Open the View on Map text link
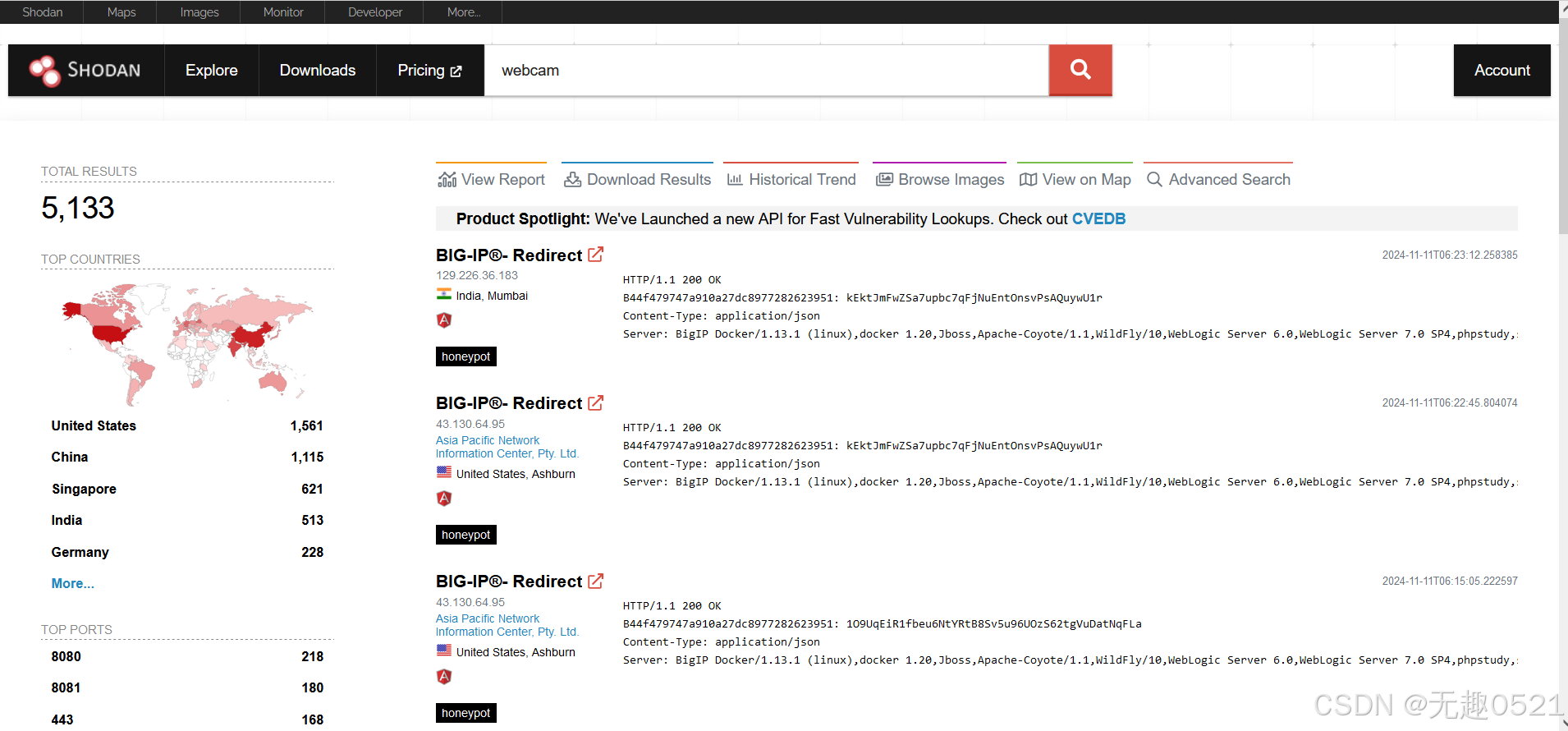This screenshot has width=1568, height=731. coord(1087,179)
